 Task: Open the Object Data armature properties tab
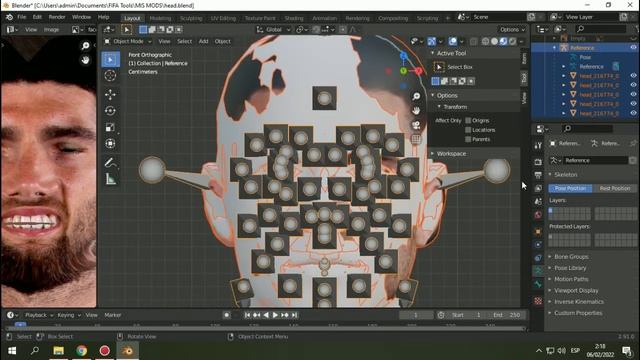(x=538, y=271)
